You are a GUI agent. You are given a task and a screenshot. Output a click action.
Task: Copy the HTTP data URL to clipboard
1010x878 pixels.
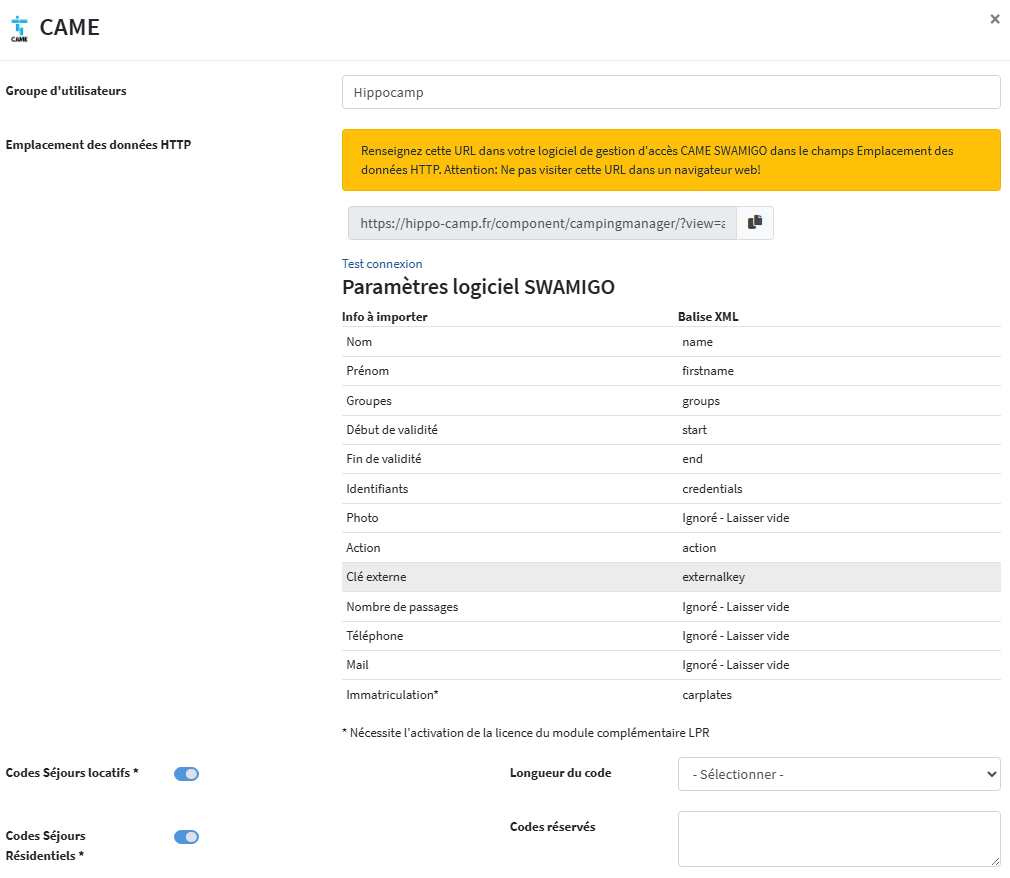click(755, 223)
